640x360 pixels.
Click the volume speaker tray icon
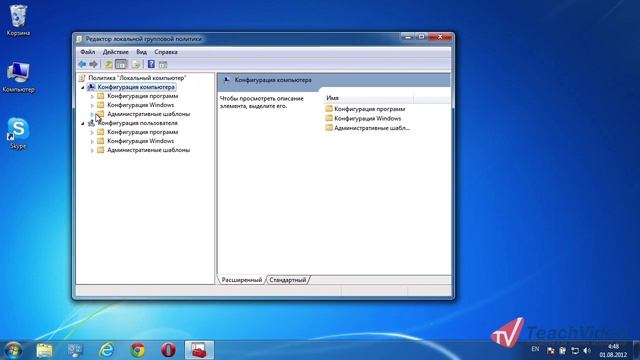587,351
